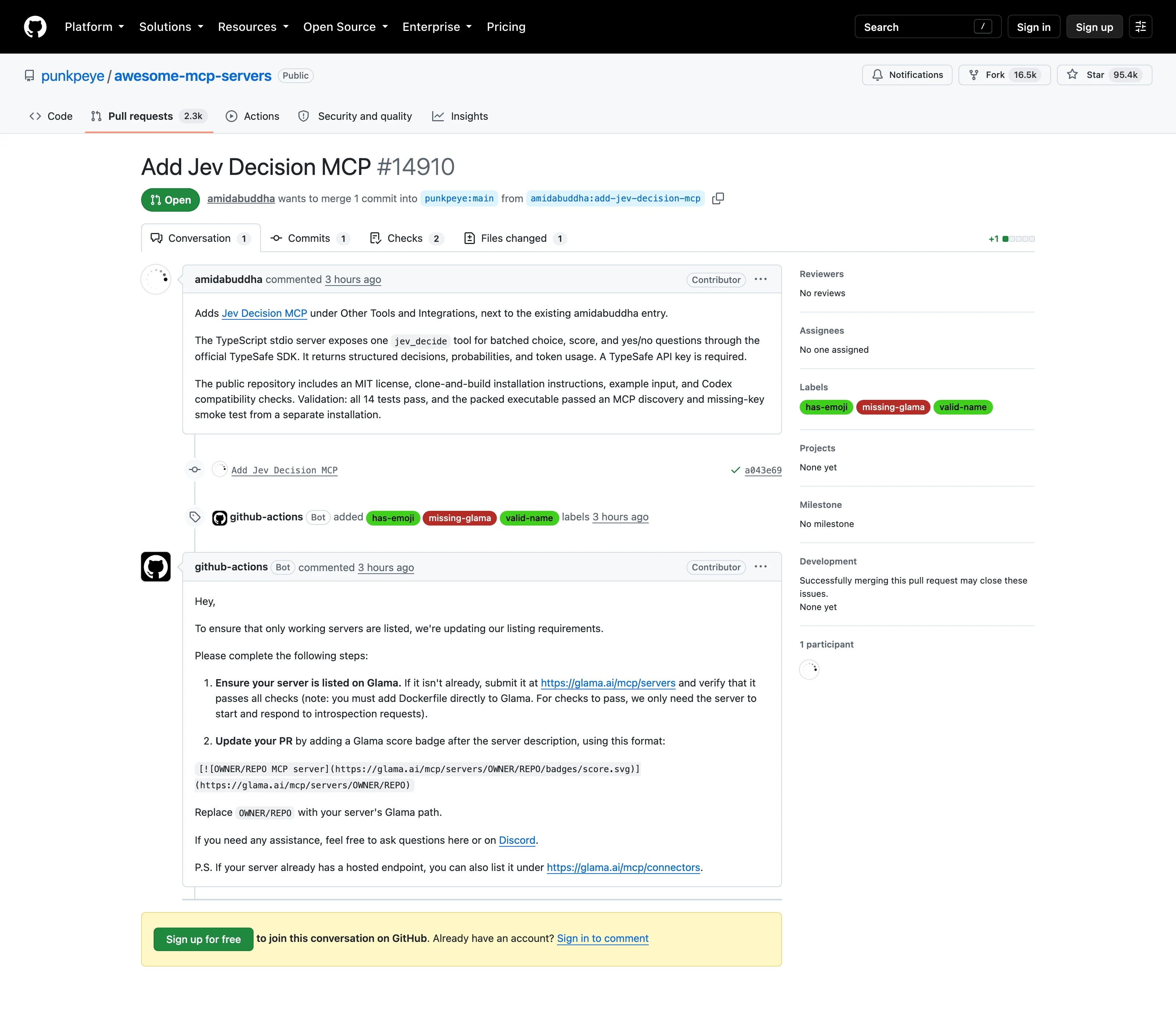Open the Resources dropdown
The width and height of the screenshot is (1176, 1029).
253,27
